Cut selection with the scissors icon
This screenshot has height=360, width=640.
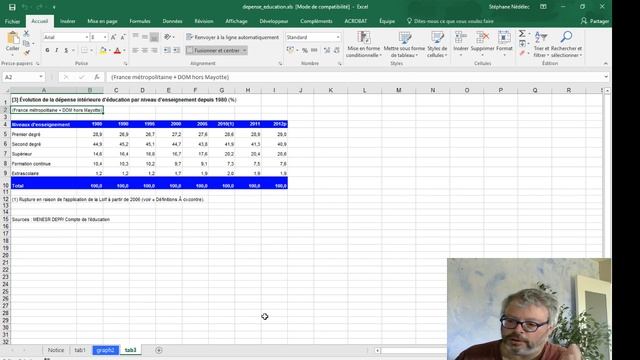[x=27, y=34]
